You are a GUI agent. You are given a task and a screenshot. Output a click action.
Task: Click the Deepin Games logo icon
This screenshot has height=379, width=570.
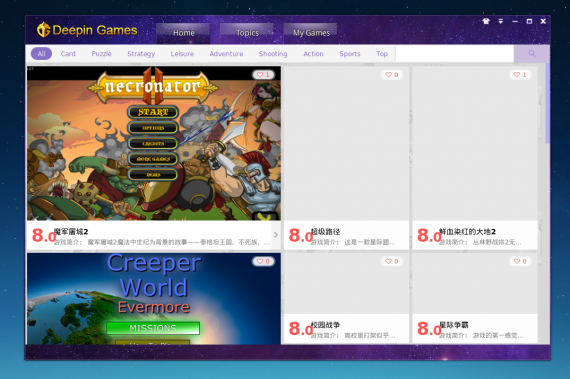click(x=43, y=29)
